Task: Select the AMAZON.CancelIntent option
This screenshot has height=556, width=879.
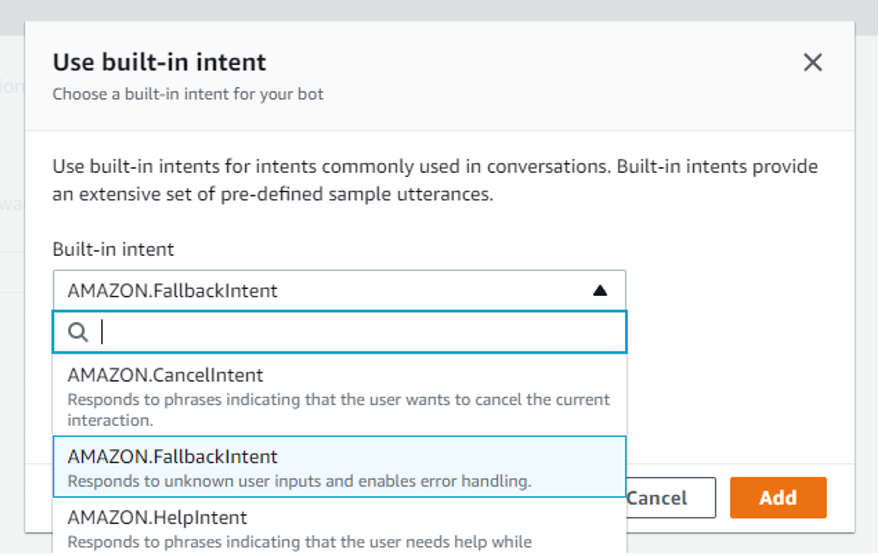Action: [x=165, y=376]
